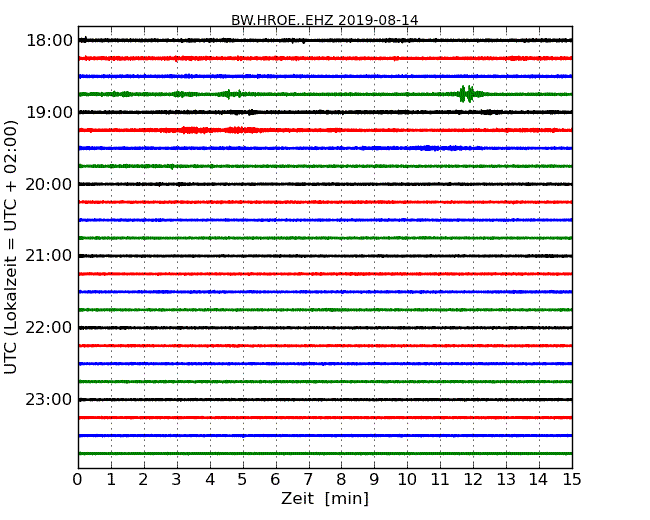Viewport: 650px width, 520px height.
Task: Click the red 19:15 burst near minute 5
Action: (x=242, y=130)
